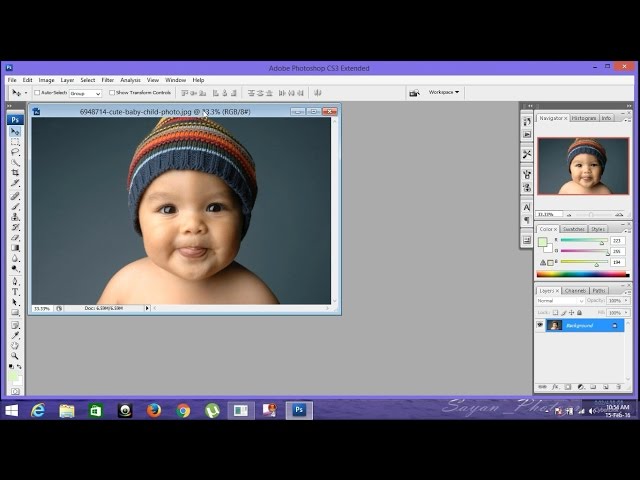The height and width of the screenshot is (480, 640).
Task: Click the color spectrum ramp
Action: (x=582, y=274)
